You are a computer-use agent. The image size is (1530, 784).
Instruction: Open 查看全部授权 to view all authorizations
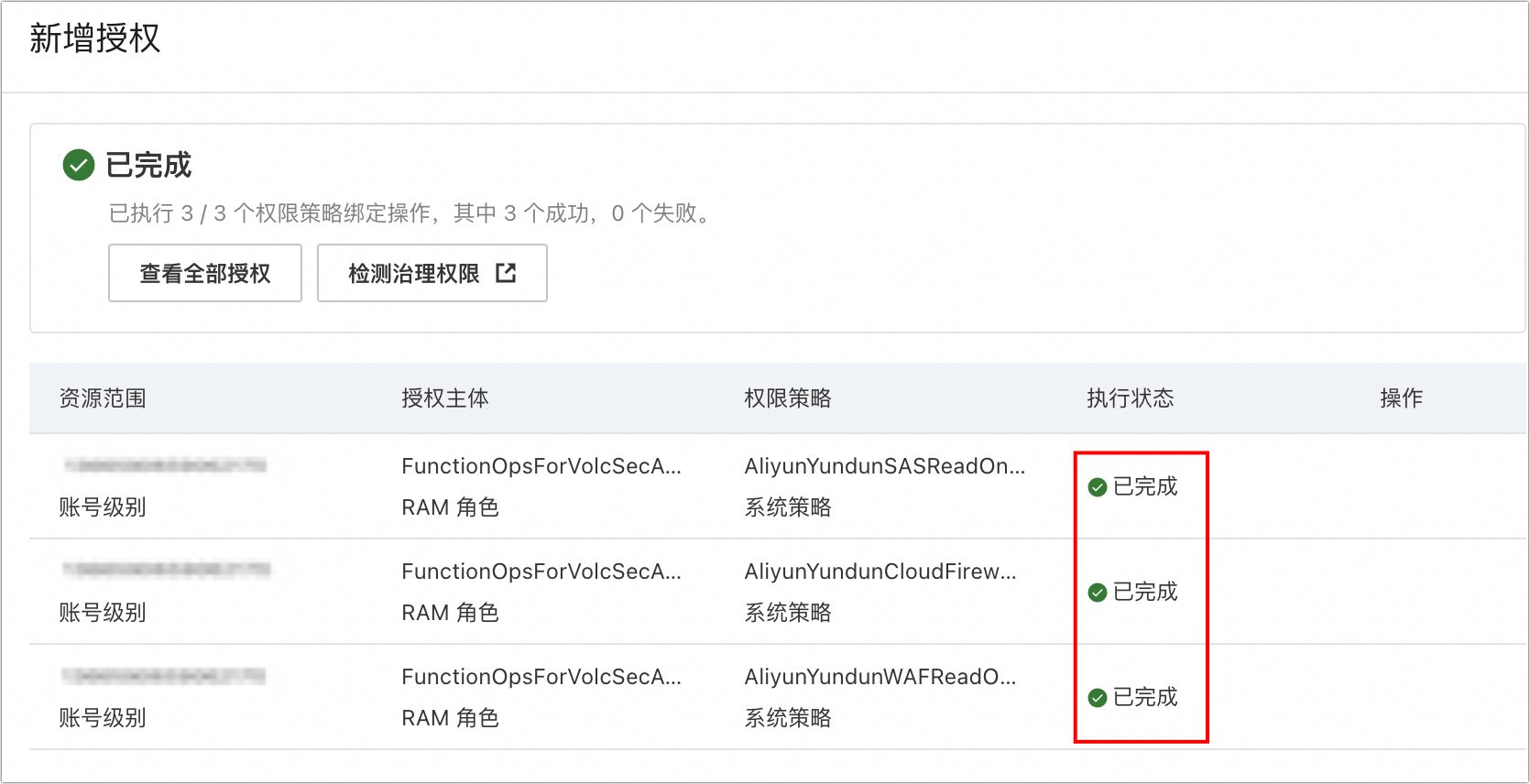[x=205, y=273]
